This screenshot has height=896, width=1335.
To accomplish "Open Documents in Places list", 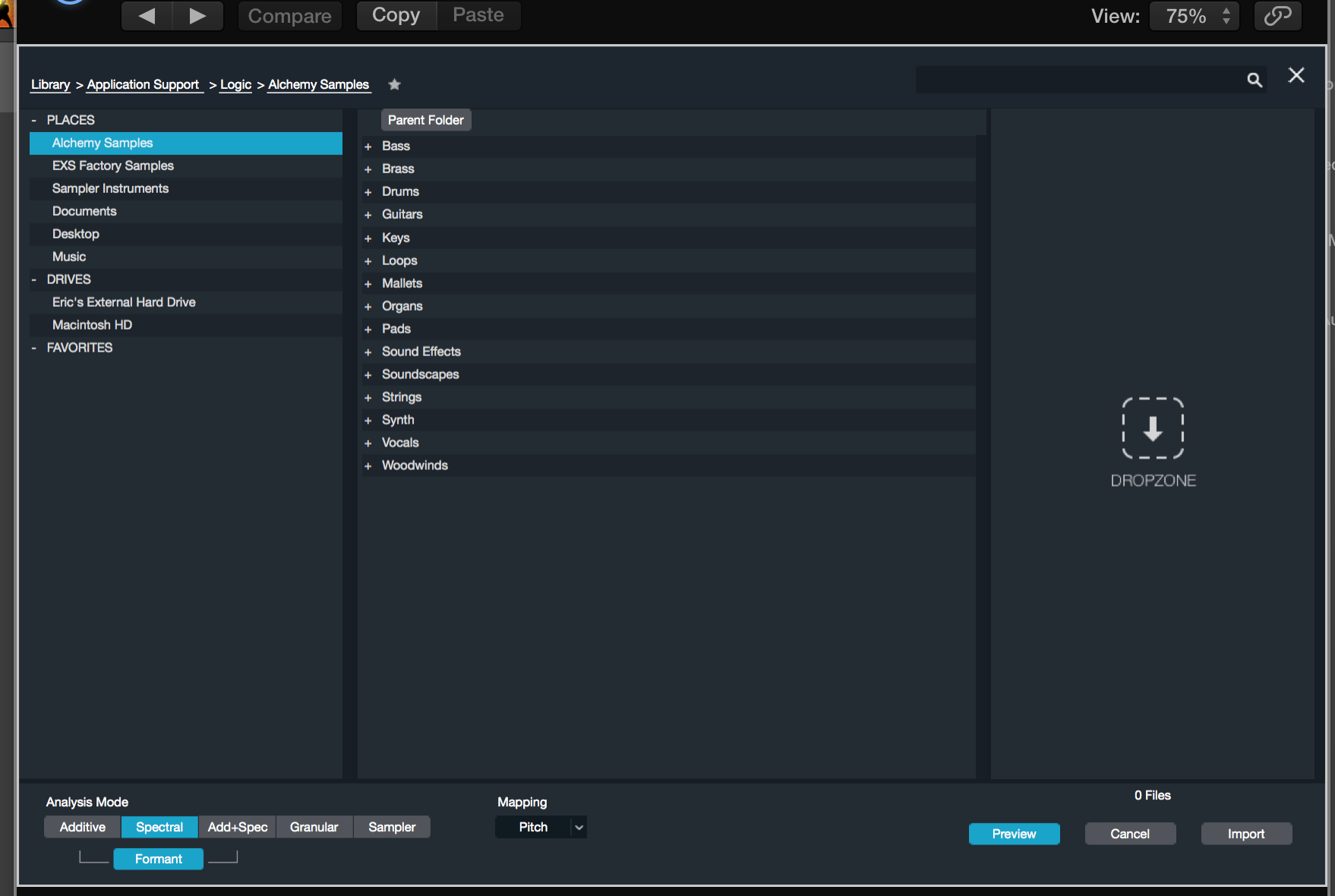I will coord(186,211).
